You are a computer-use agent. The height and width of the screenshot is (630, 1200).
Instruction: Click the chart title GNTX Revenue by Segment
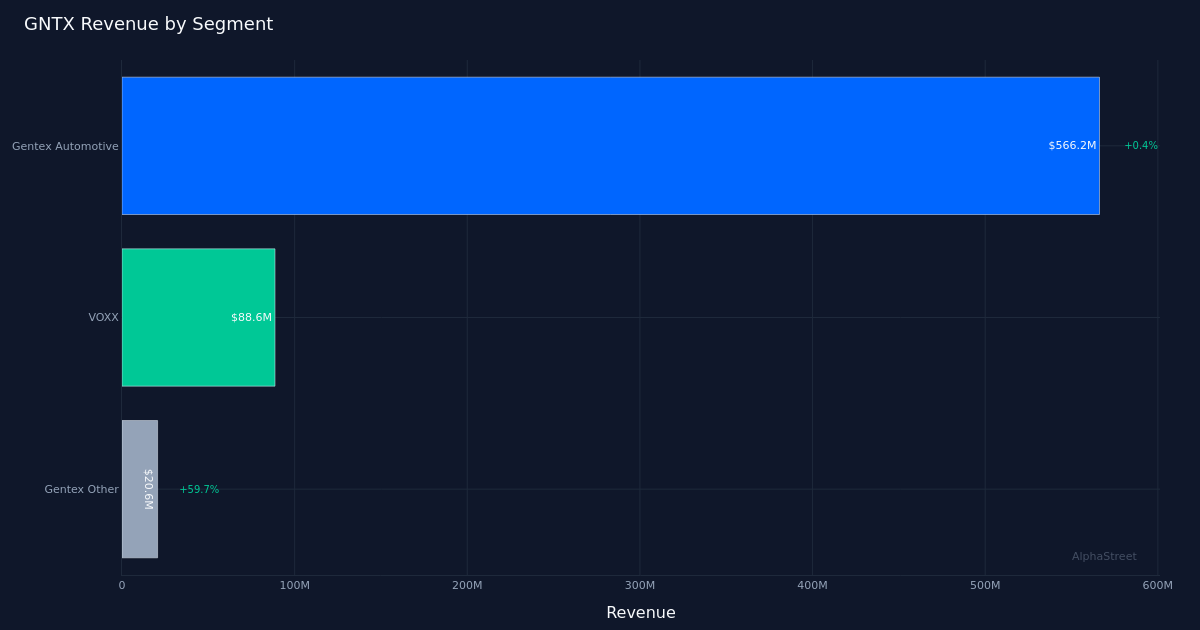tap(148, 24)
